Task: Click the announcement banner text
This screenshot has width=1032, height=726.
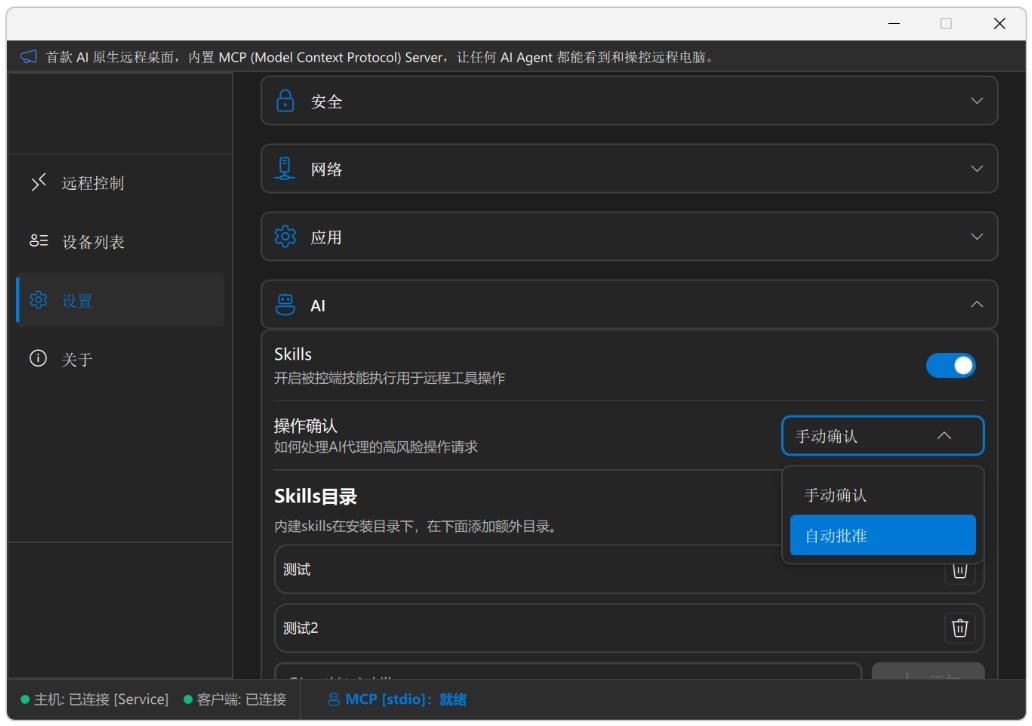Action: (379, 57)
